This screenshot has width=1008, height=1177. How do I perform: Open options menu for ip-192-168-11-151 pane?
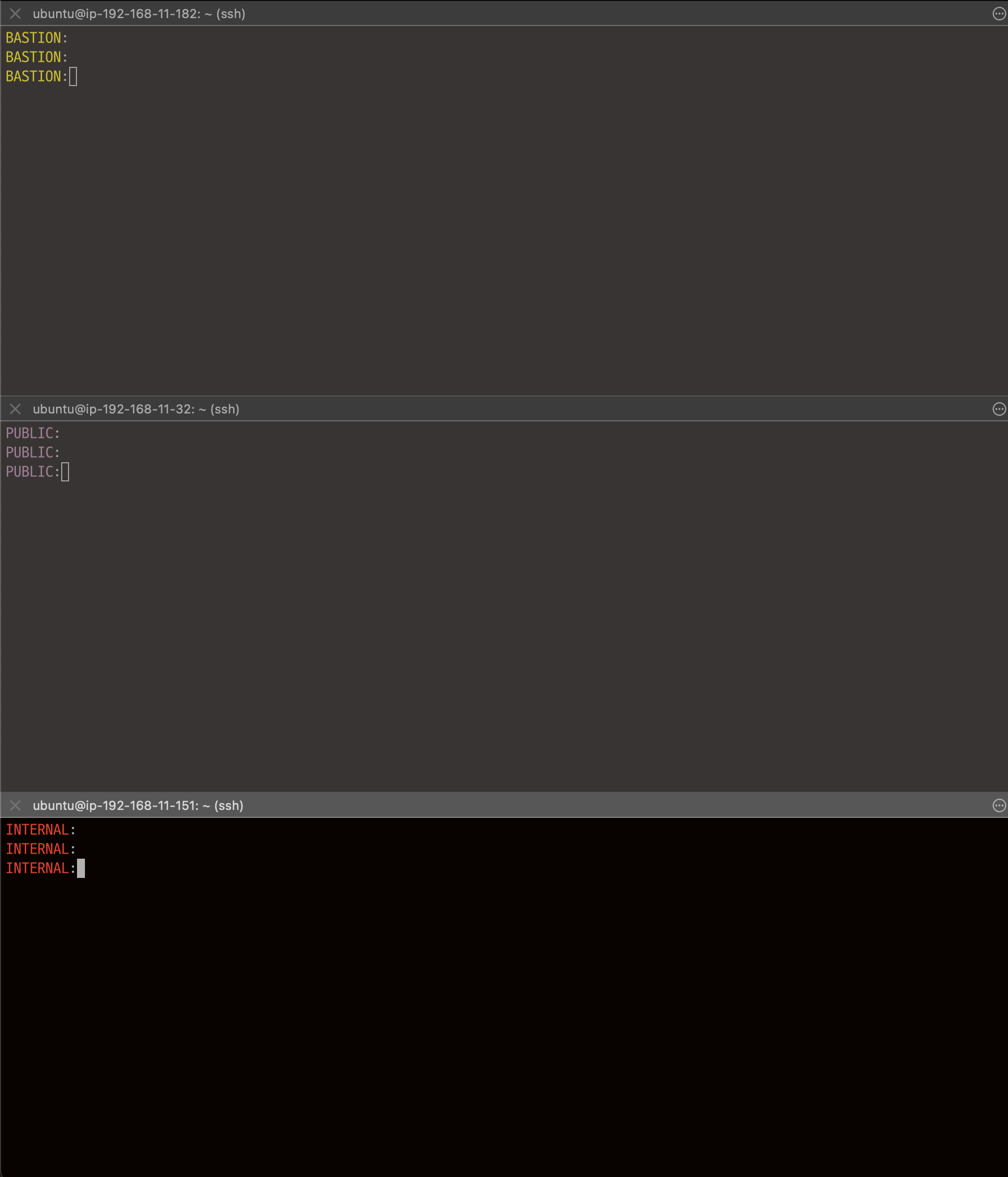pyautogui.click(x=999, y=805)
